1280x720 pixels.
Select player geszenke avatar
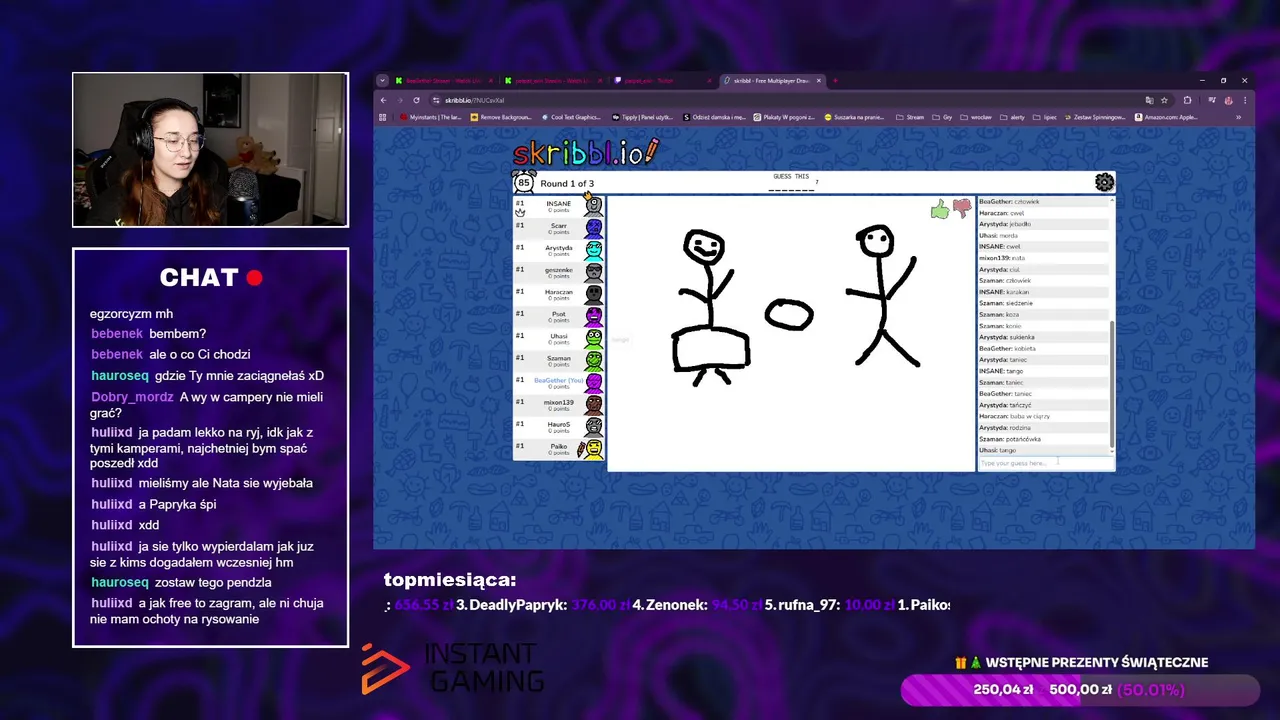click(593, 272)
